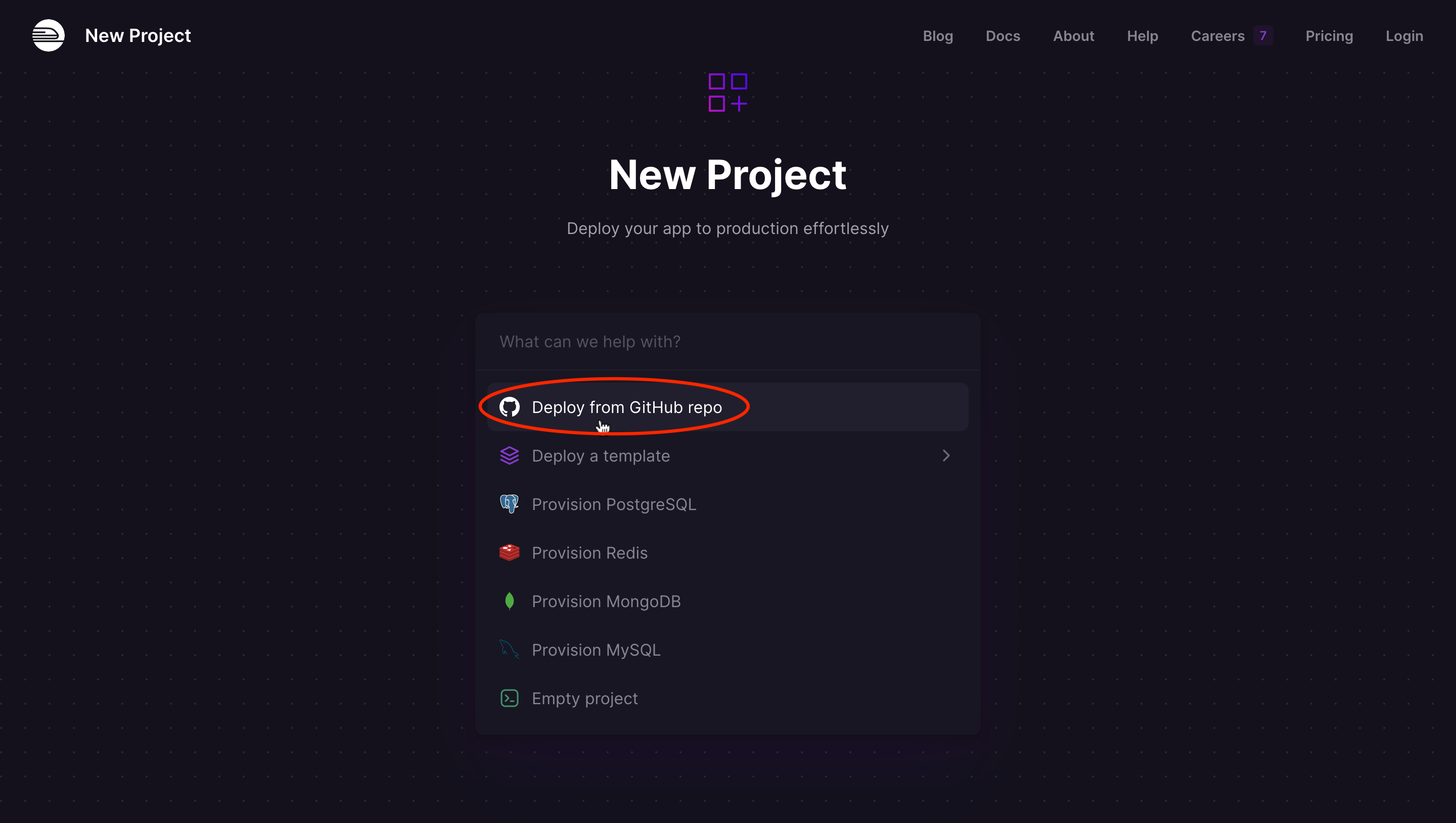The width and height of the screenshot is (1456, 823).
Task: Open the Help section
Action: click(x=1143, y=35)
